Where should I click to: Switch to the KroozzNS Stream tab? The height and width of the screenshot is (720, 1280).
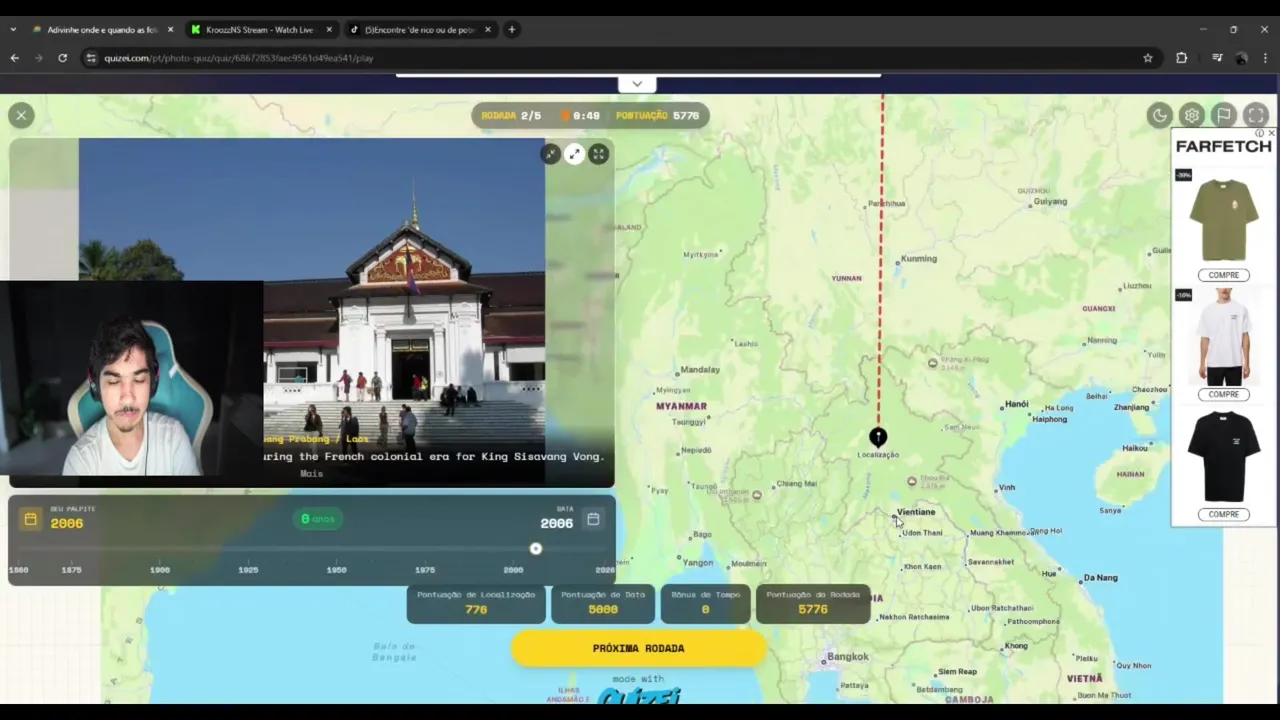coord(259,30)
